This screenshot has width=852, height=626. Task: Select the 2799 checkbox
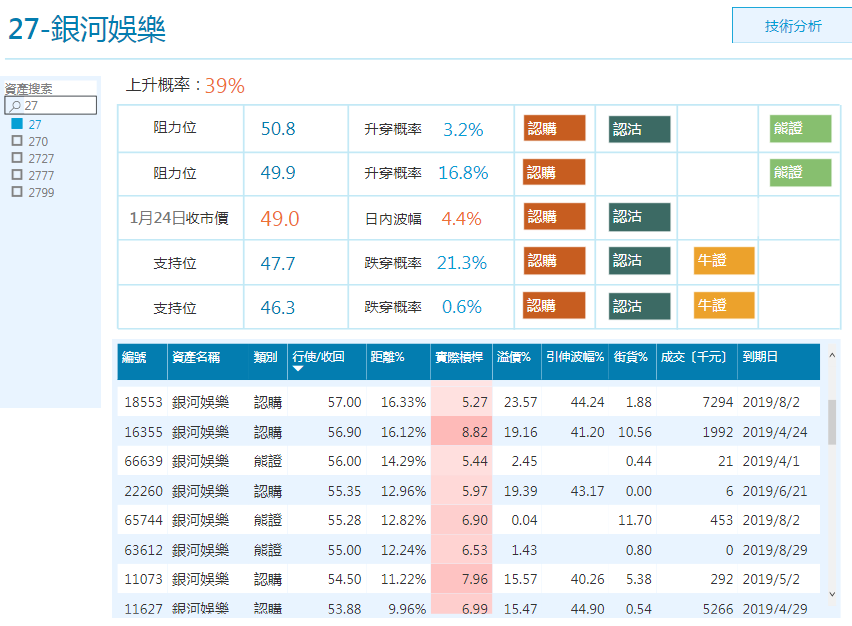[x=17, y=192]
